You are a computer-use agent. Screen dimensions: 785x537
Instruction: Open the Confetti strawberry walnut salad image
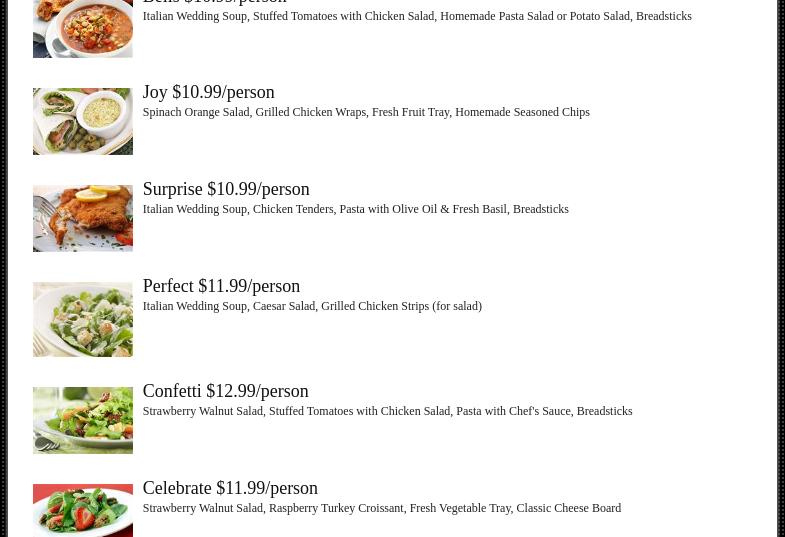tap(83, 420)
